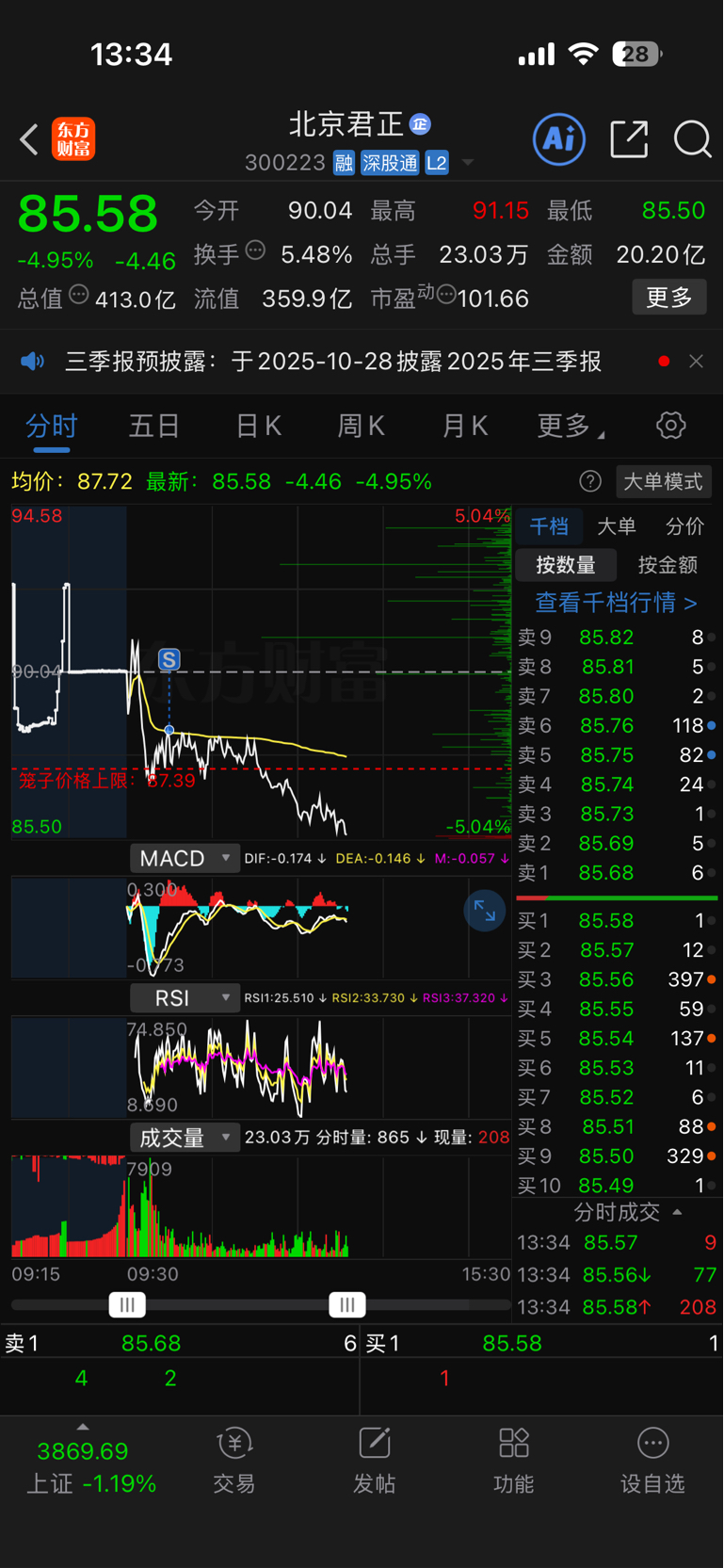724x1568 pixels.
Task: Open chart settings gear icon
Action: [x=671, y=426]
